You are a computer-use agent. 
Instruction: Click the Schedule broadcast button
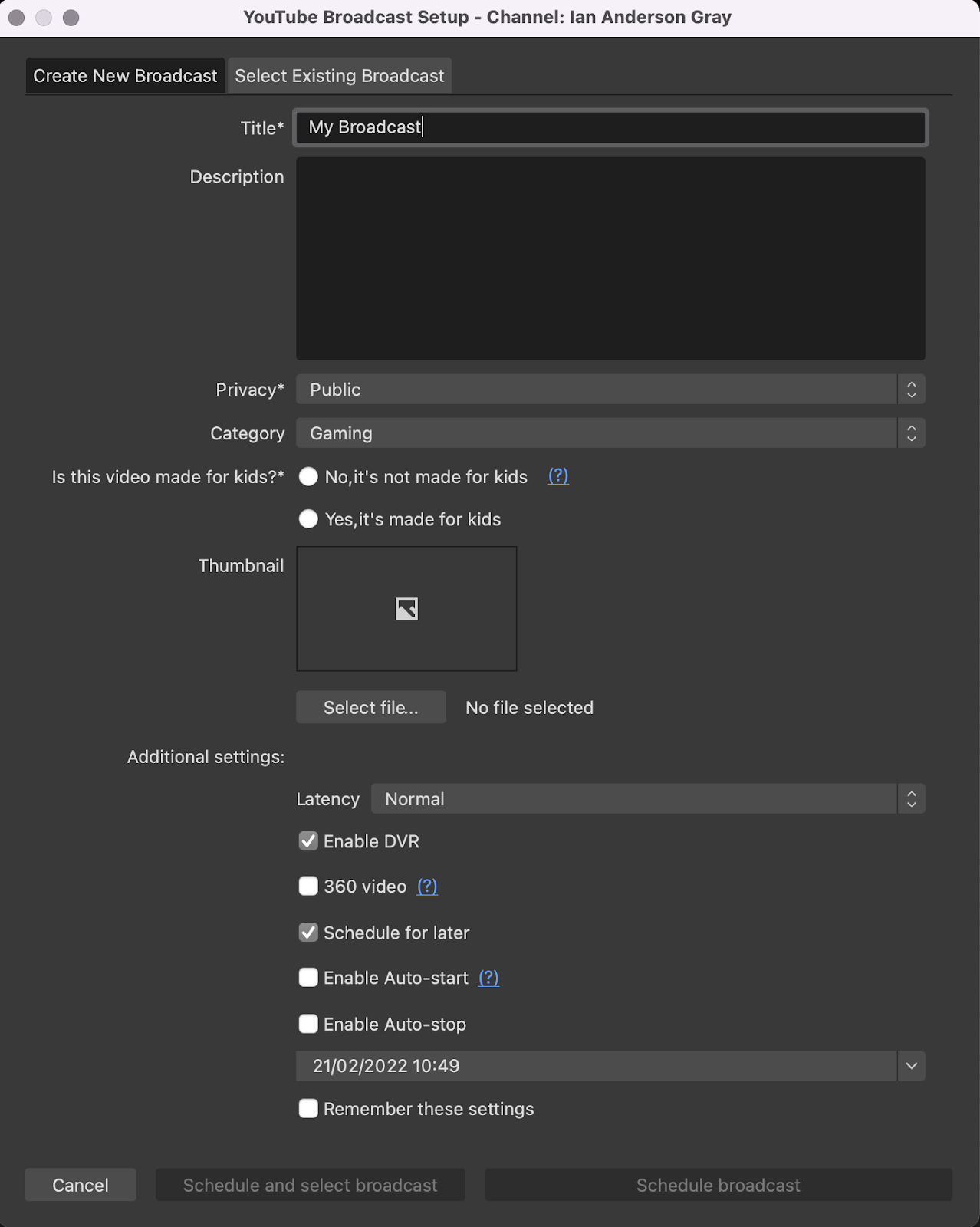719,1185
